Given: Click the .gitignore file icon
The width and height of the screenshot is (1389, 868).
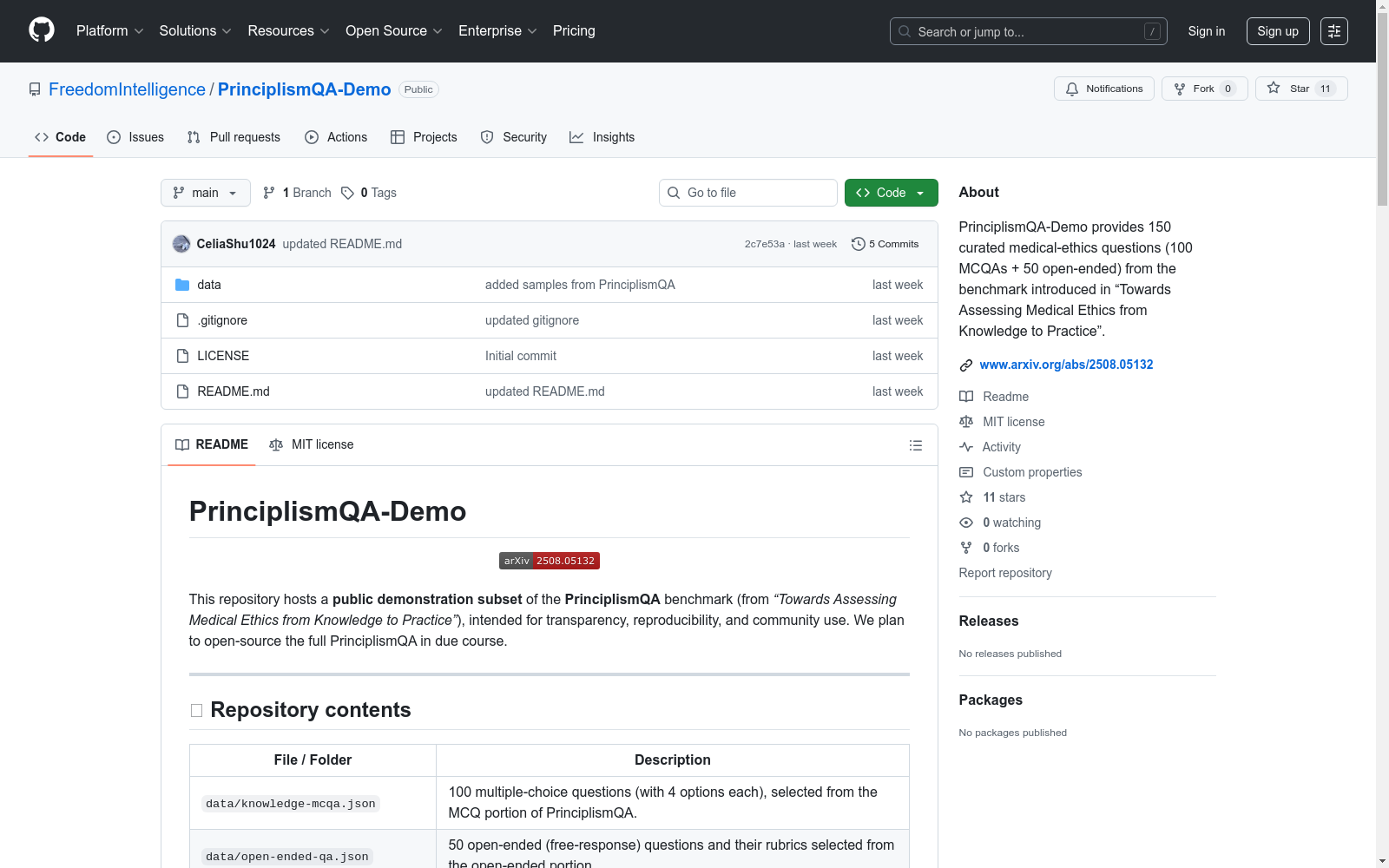Looking at the screenshot, I should [x=182, y=320].
